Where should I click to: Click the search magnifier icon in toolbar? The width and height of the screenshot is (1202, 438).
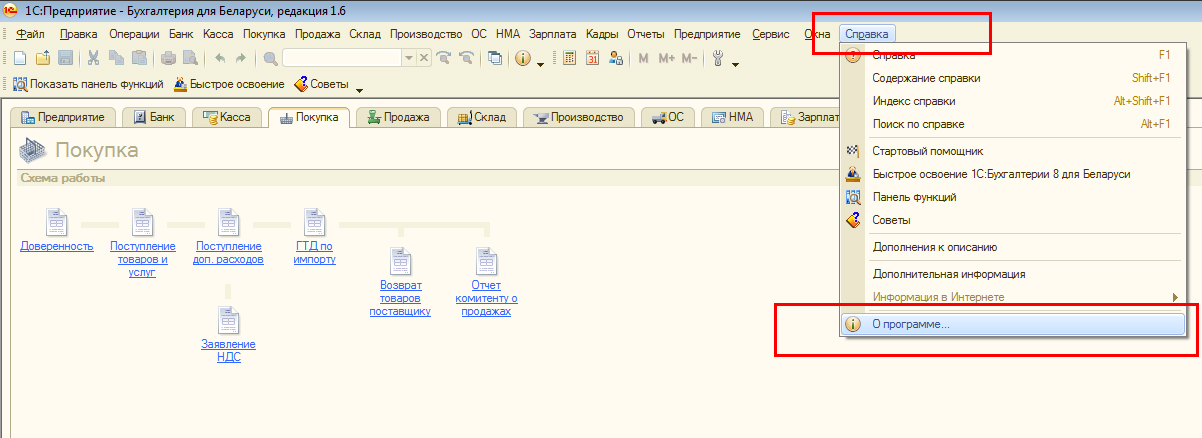pos(271,59)
